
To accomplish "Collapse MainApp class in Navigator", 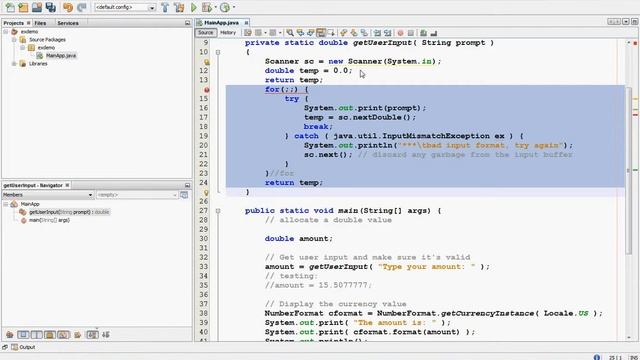I will pyautogui.click(x=6, y=204).
